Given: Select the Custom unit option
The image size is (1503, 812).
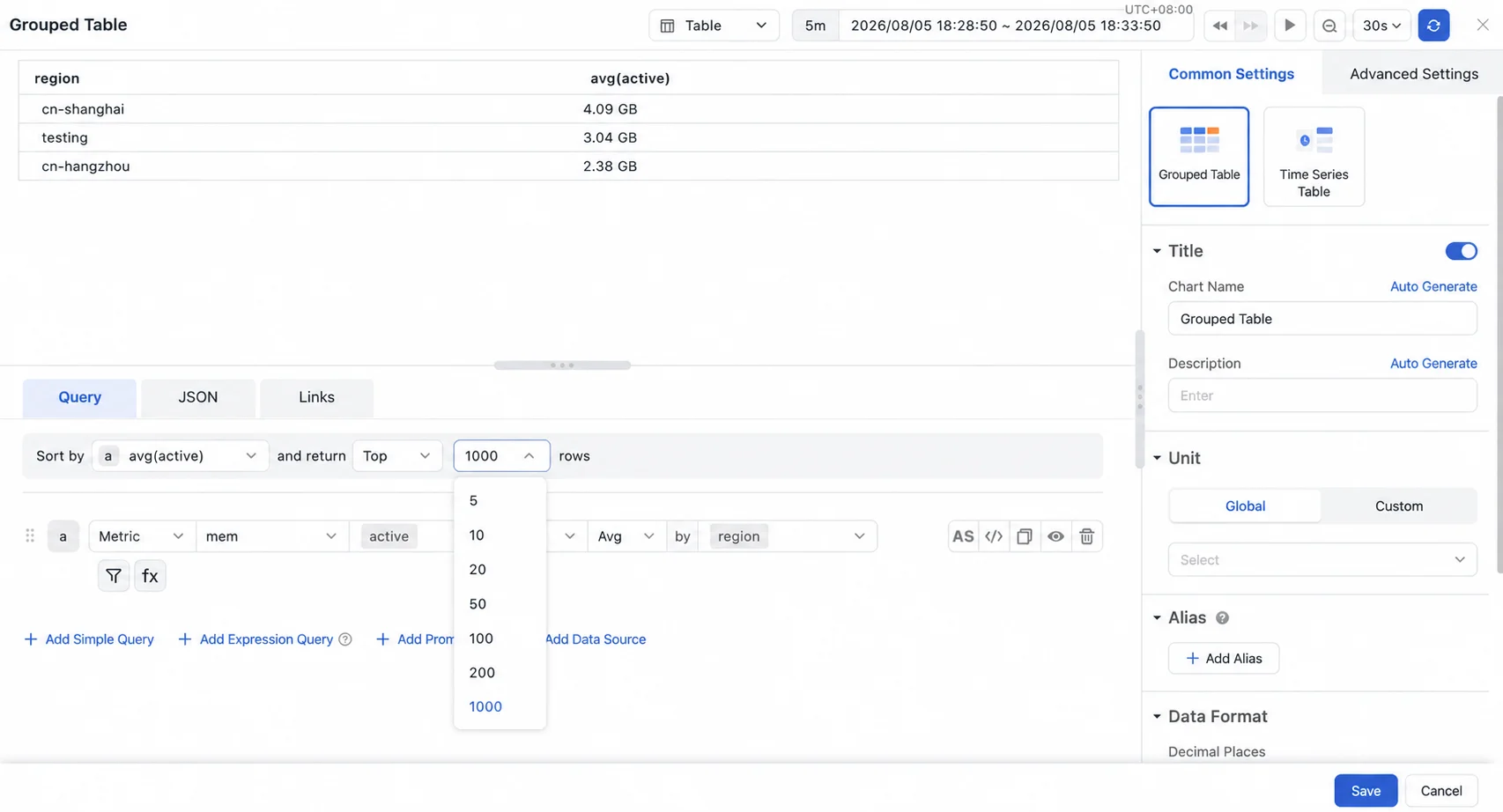Looking at the screenshot, I should pyautogui.click(x=1398, y=506).
